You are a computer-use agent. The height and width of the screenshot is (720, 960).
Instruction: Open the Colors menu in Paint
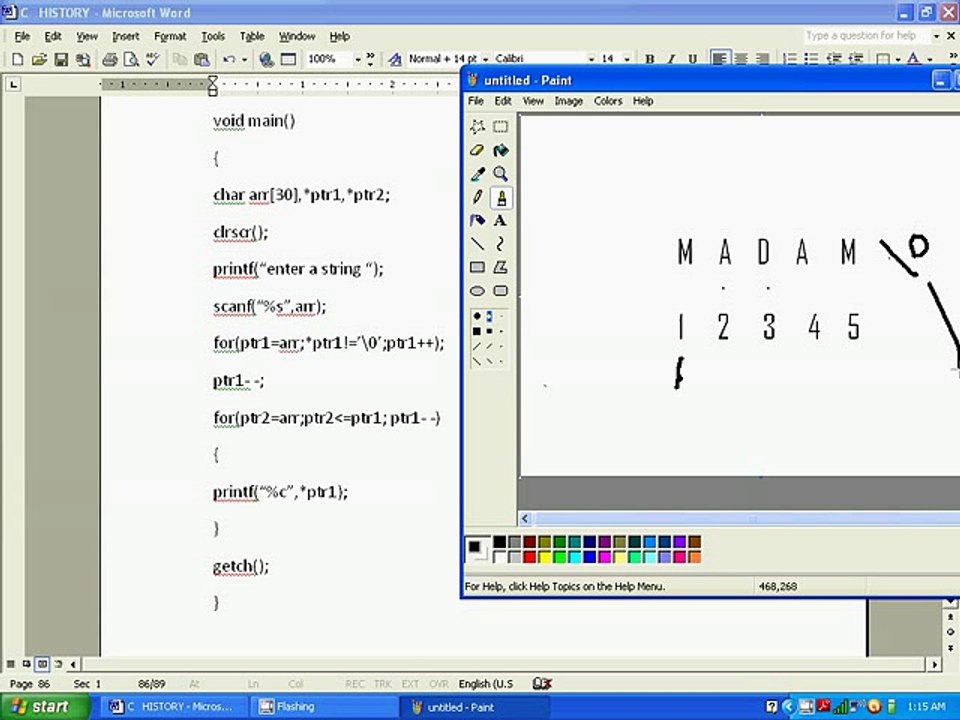click(607, 101)
